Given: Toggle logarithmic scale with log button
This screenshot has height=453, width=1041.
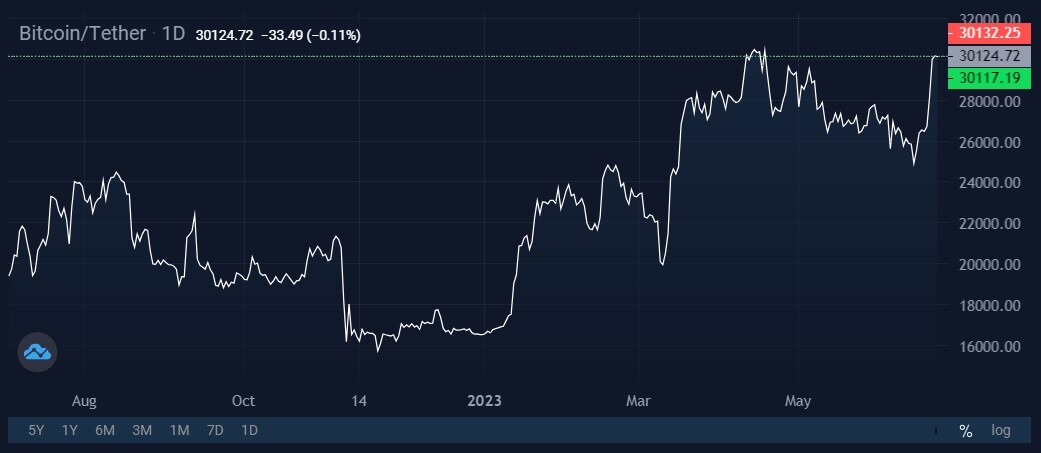Looking at the screenshot, I should click(1001, 430).
